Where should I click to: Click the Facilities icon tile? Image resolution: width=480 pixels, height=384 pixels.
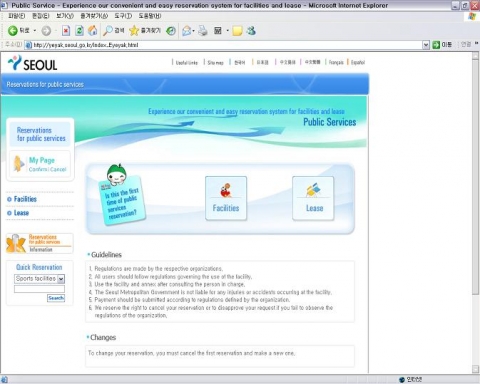tap(226, 198)
